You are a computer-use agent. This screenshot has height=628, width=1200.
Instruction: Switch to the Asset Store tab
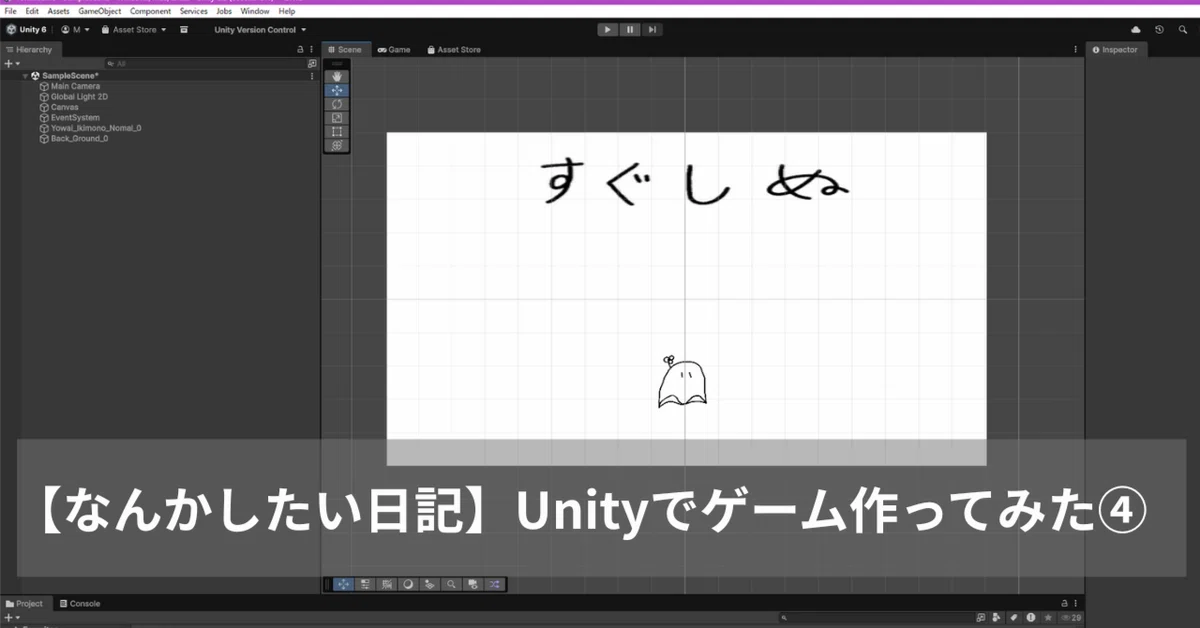pos(454,49)
